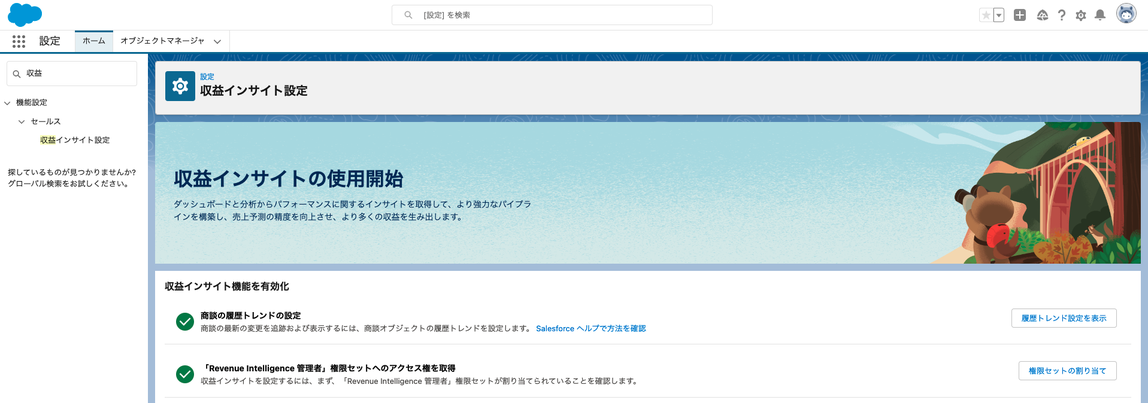1148x403 pixels.
Task: Click the 設定 breadcrumb above the page title
Action: 207,76
